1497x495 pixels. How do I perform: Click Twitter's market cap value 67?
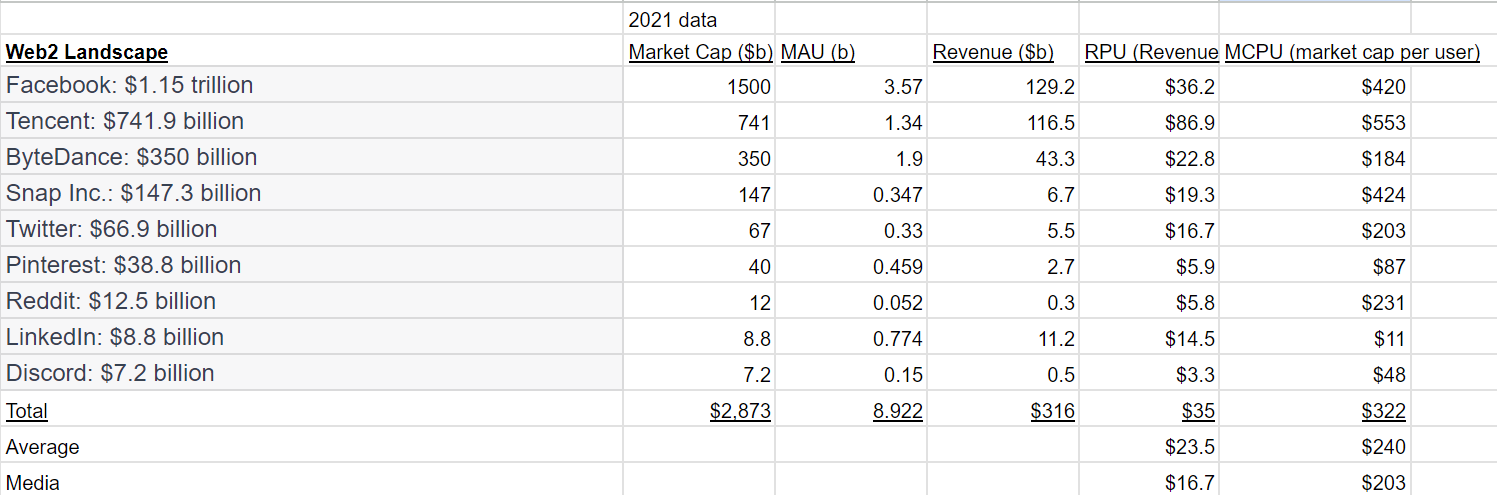pos(760,231)
